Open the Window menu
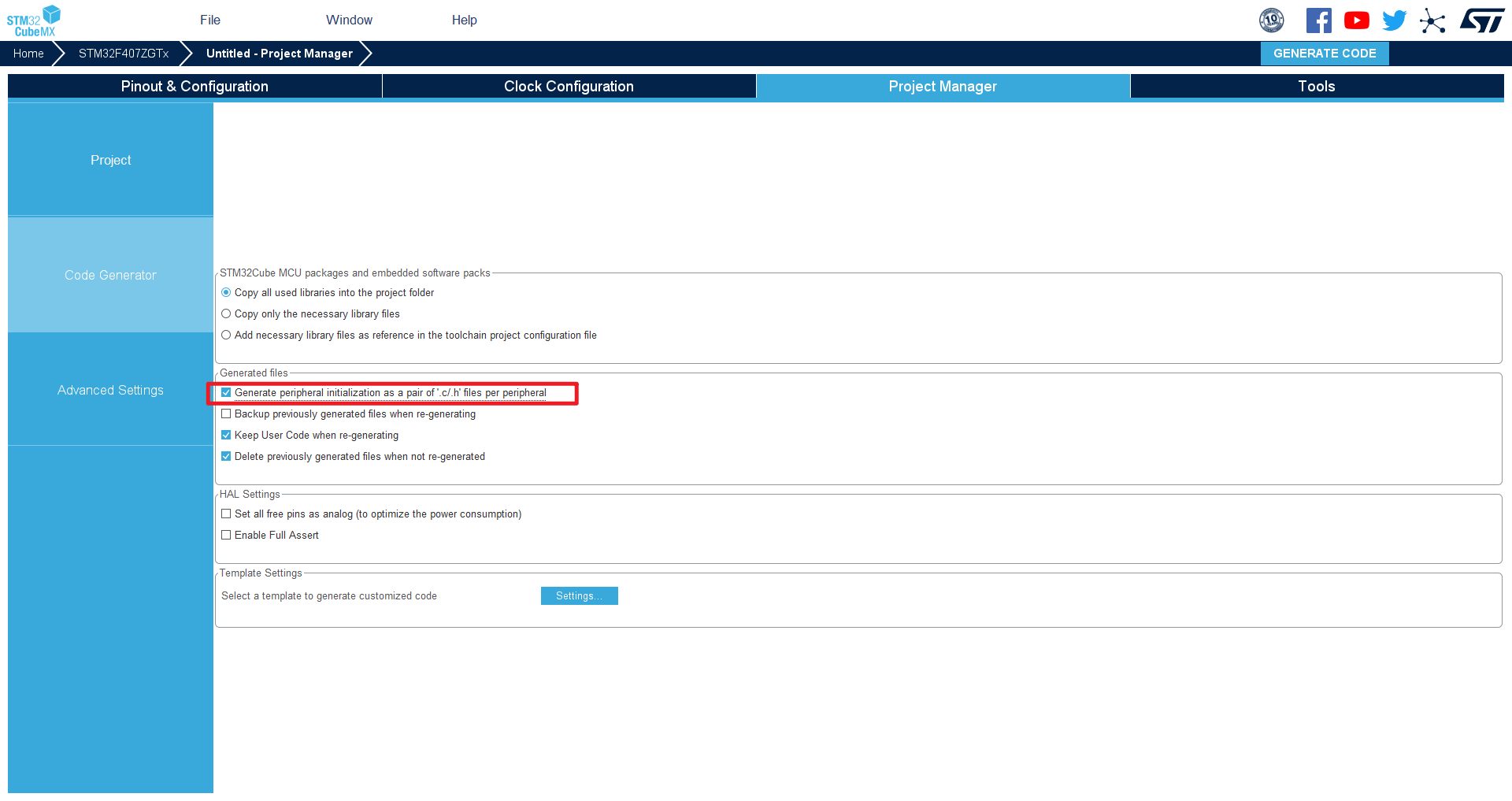The height and width of the screenshot is (801, 1512). pos(349,20)
